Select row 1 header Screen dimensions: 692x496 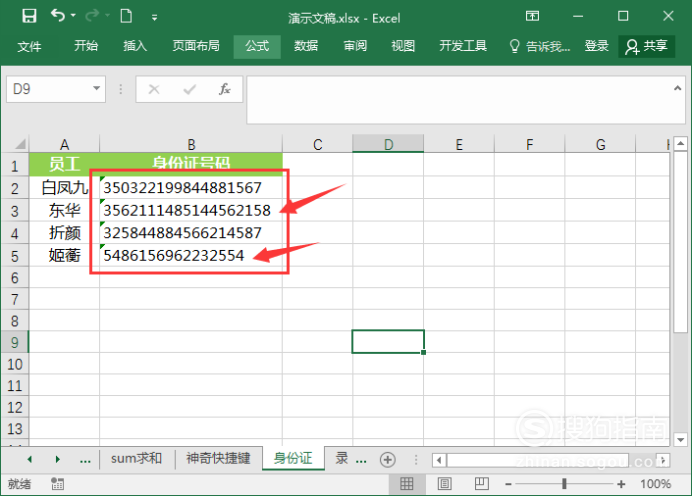(15, 165)
